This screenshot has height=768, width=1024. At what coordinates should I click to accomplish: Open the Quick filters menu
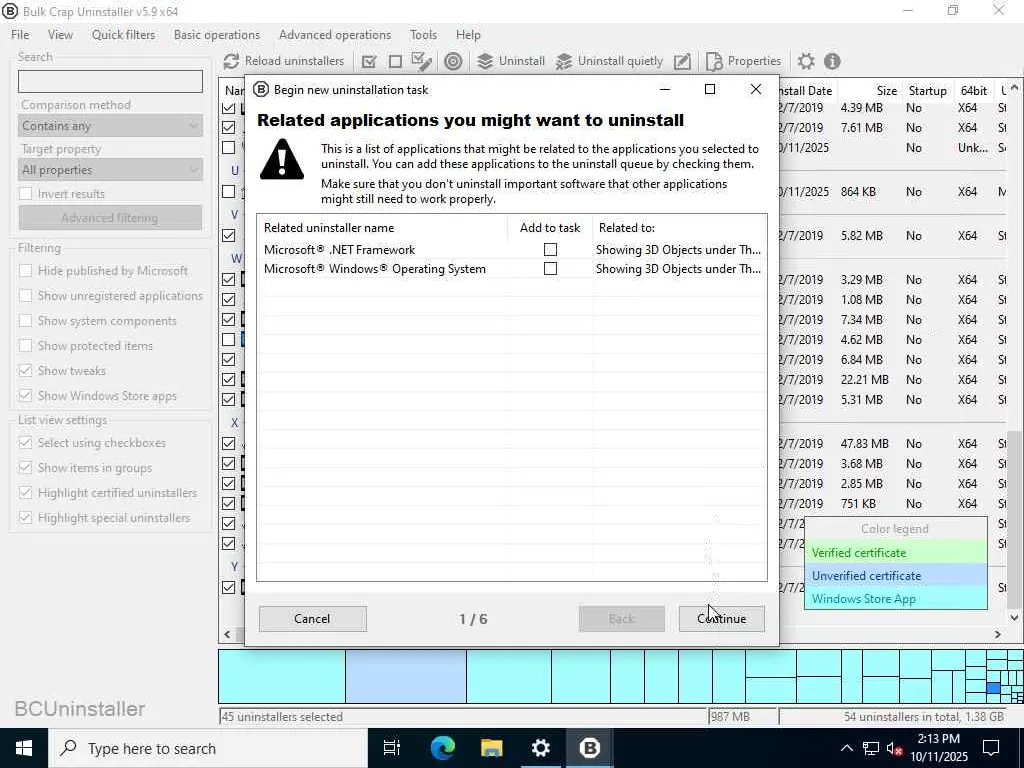[123, 35]
